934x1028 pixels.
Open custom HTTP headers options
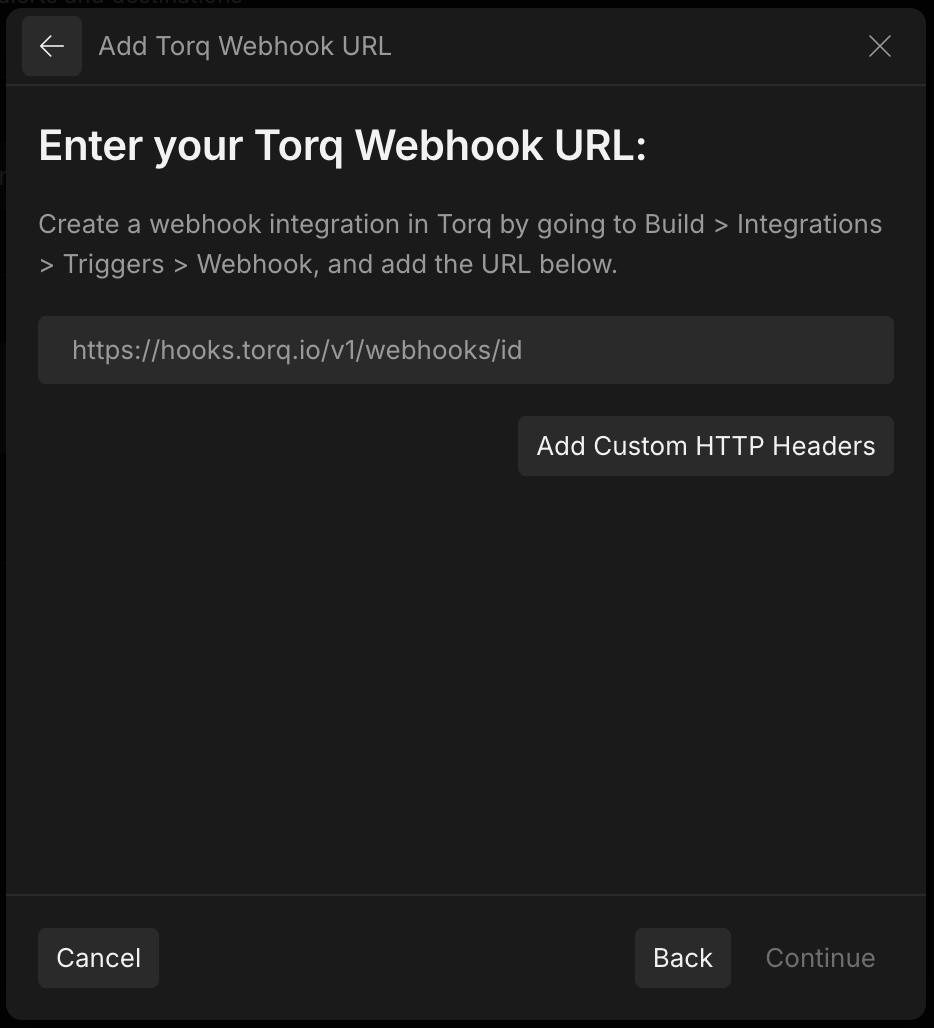pos(705,446)
